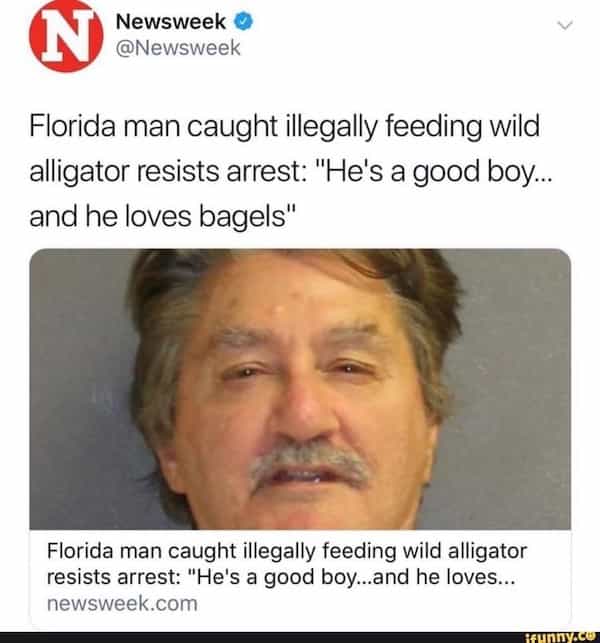The width and height of the screenshot is (600, 643).
Task: Open the newsweek.com domain link
Action: [x=122, y=604]
